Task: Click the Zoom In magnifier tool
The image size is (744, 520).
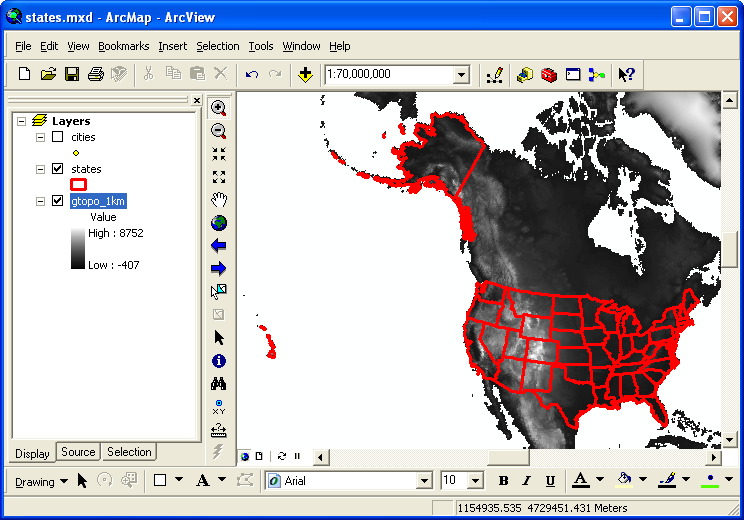Action: [x=219, y=108]
